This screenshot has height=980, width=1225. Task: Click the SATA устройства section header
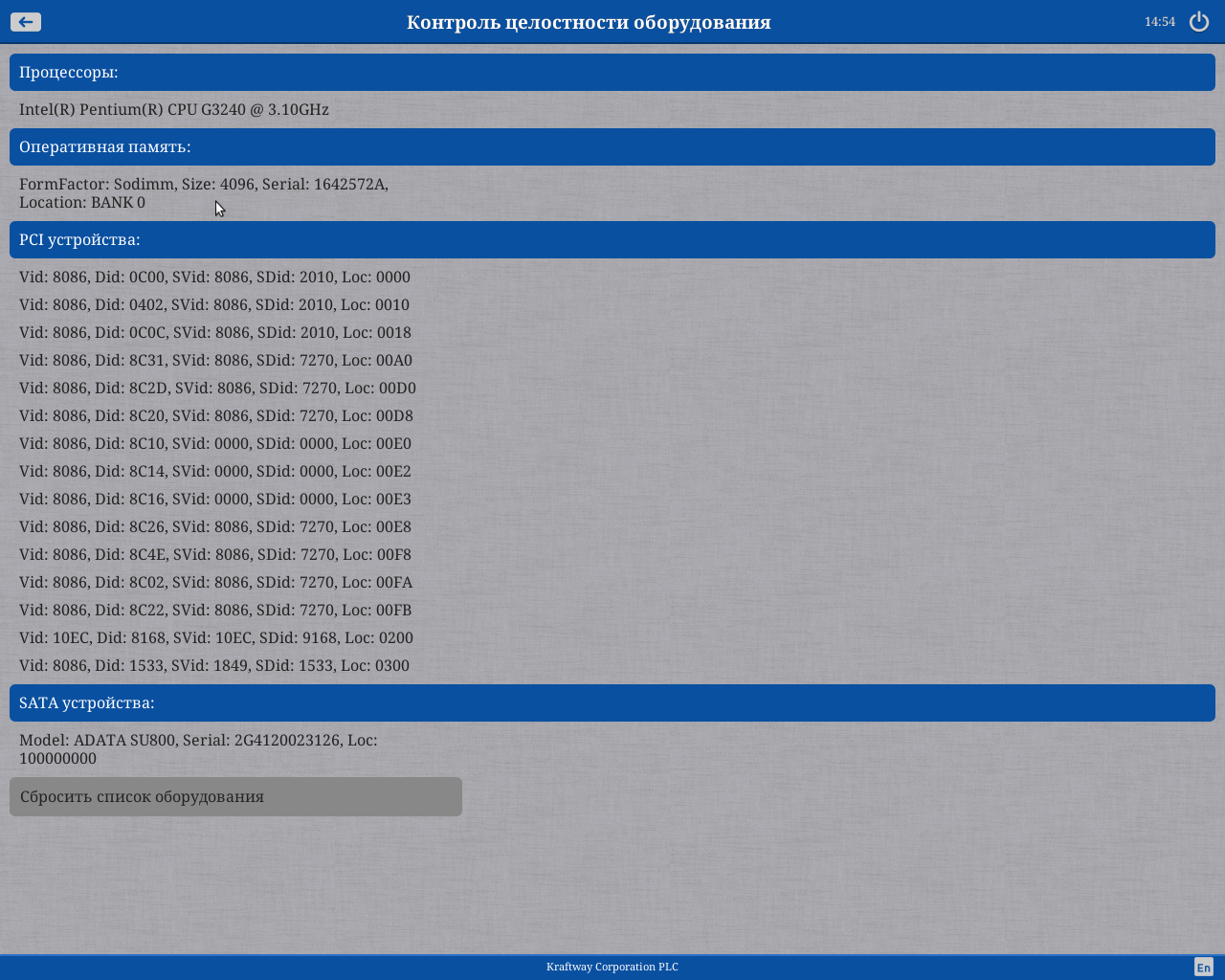pyautogui.click(x=612, y=702)
